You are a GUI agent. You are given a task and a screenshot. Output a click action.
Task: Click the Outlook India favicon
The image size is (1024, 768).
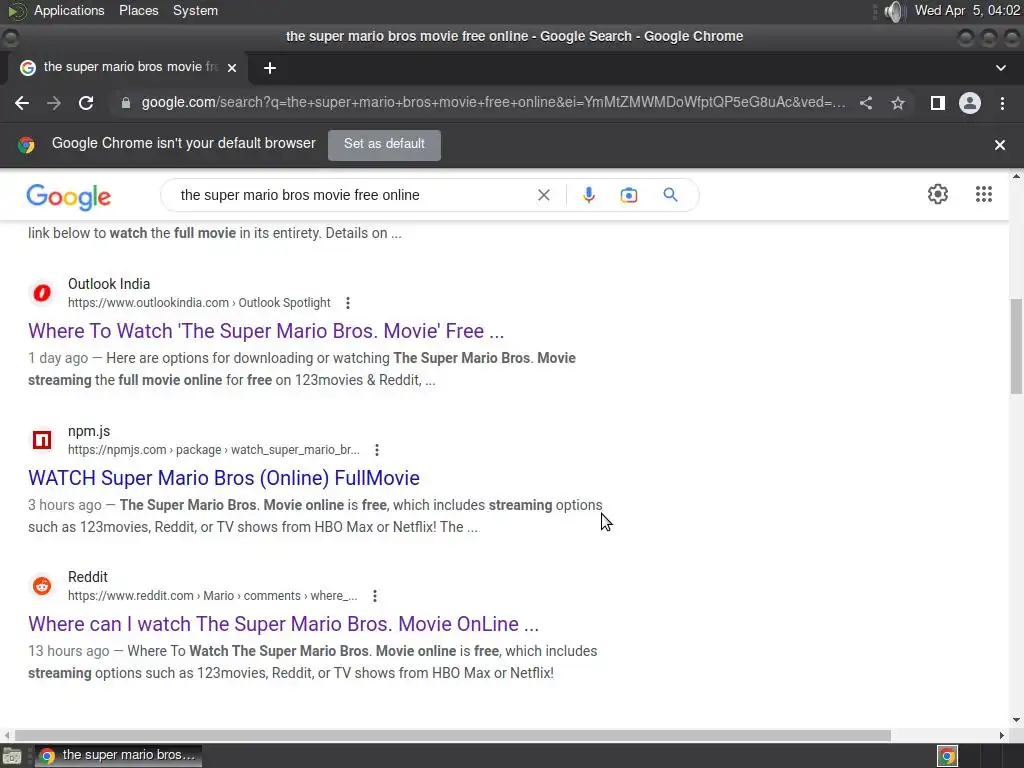click(42, 293)
